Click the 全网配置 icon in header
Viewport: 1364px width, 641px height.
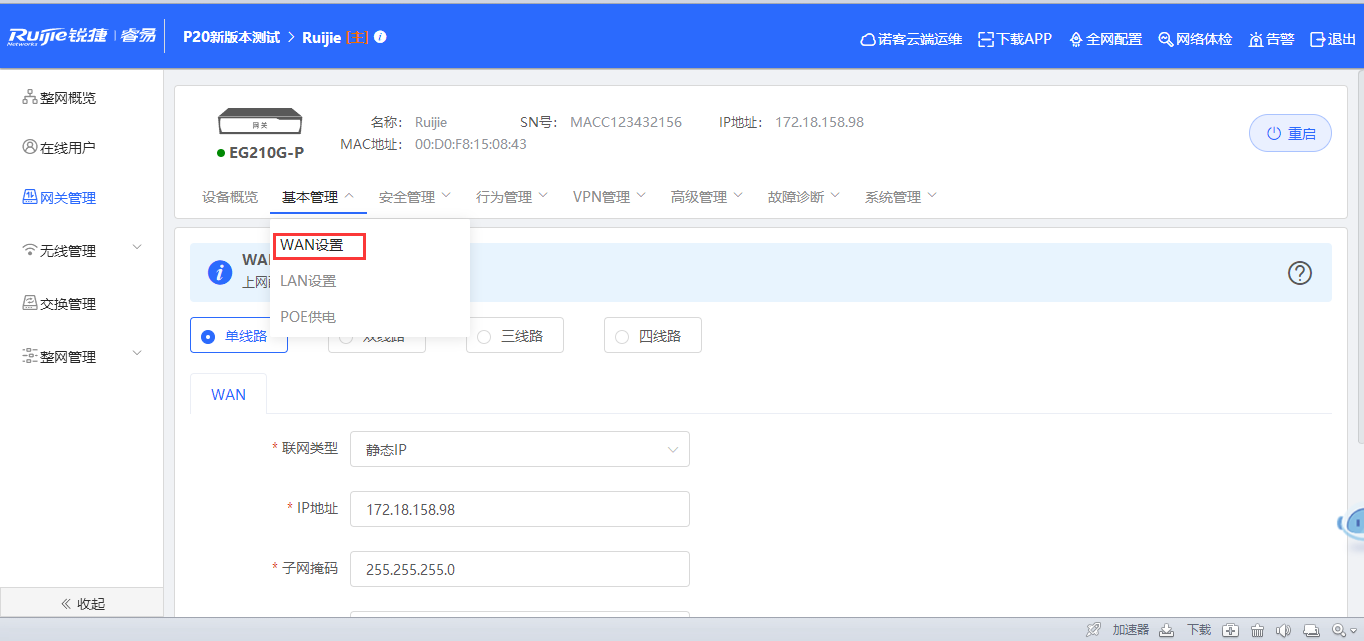pyautogui.click(x=1076, y=39)
